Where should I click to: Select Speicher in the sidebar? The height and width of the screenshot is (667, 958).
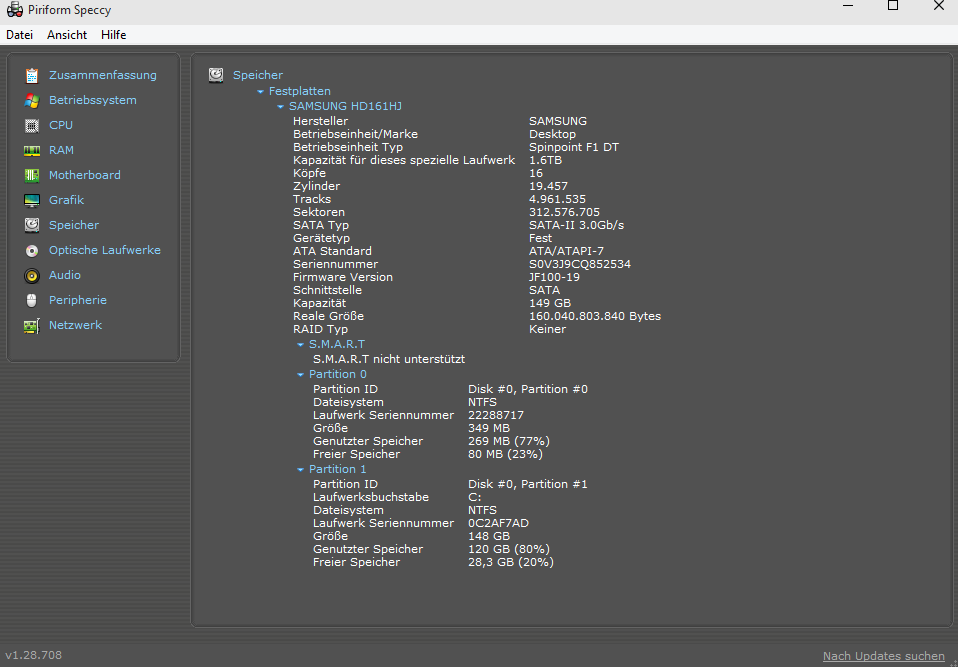point(74,225)
